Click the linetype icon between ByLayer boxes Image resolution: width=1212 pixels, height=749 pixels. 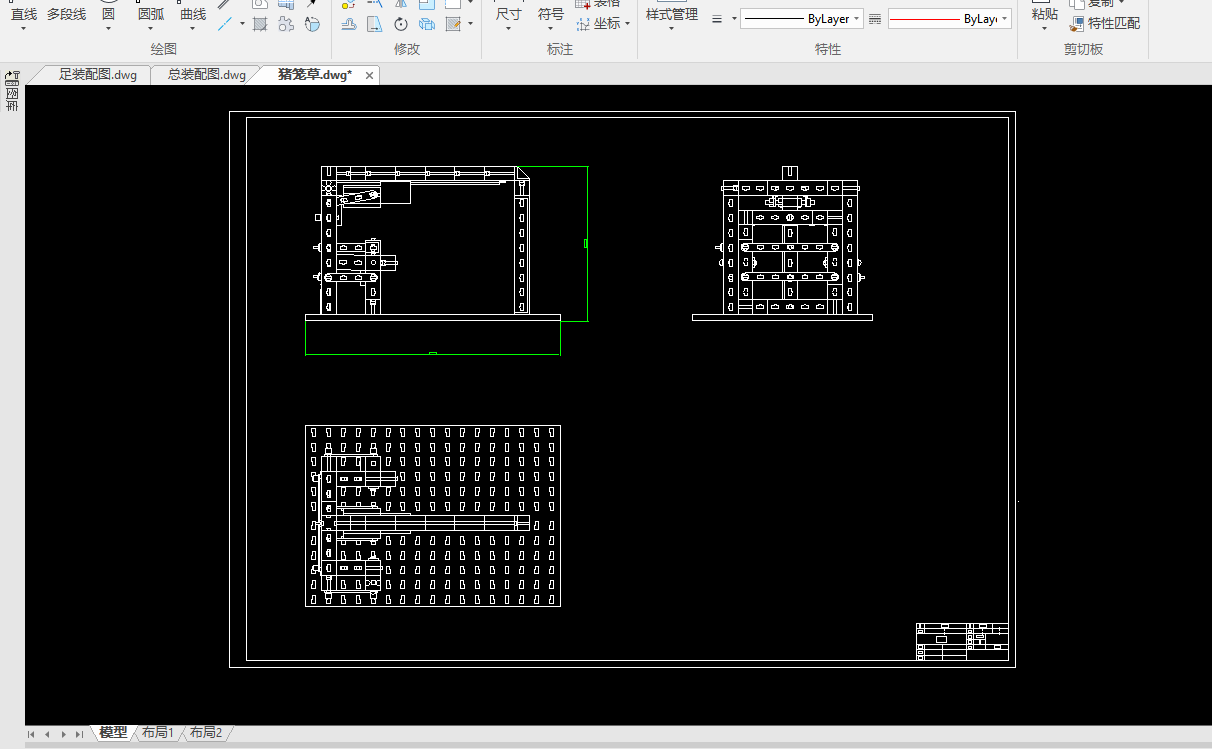875,19
